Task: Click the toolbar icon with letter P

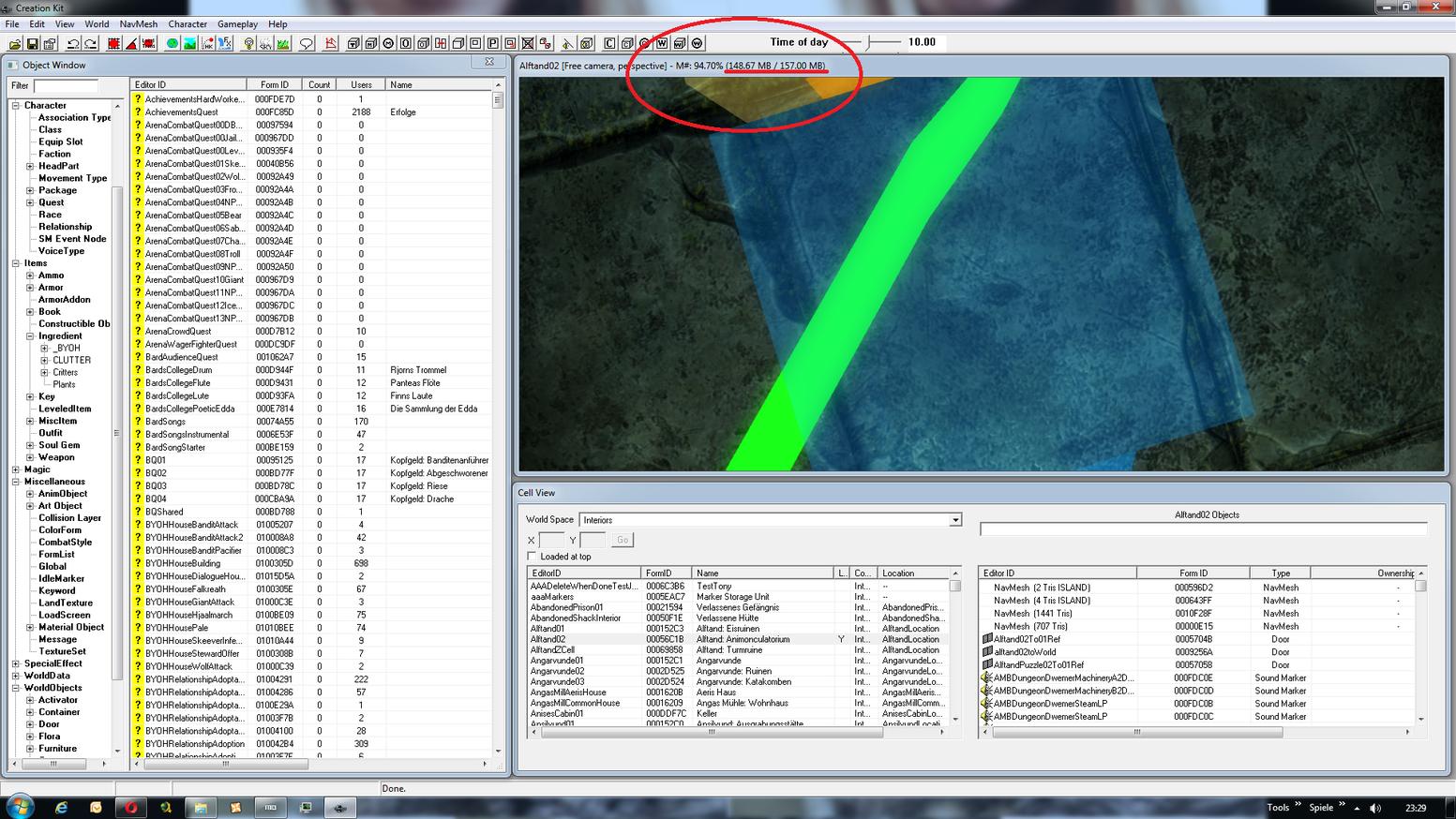Action: pyautogui.click(x=493, y=43)
